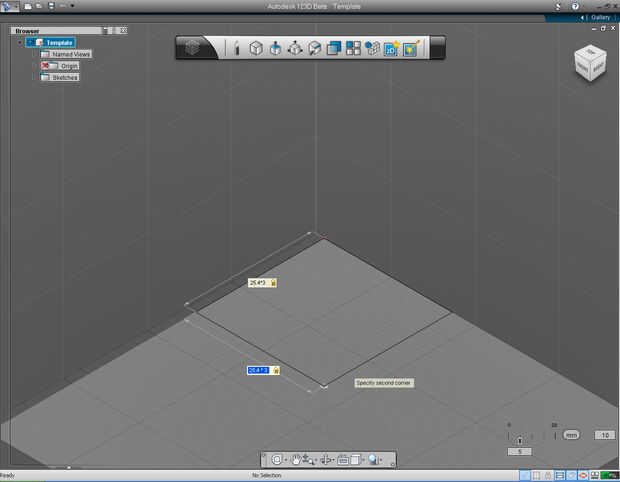Collapse the Template tree node
This screenshot has height=482, width=620.
pos(19,42)
